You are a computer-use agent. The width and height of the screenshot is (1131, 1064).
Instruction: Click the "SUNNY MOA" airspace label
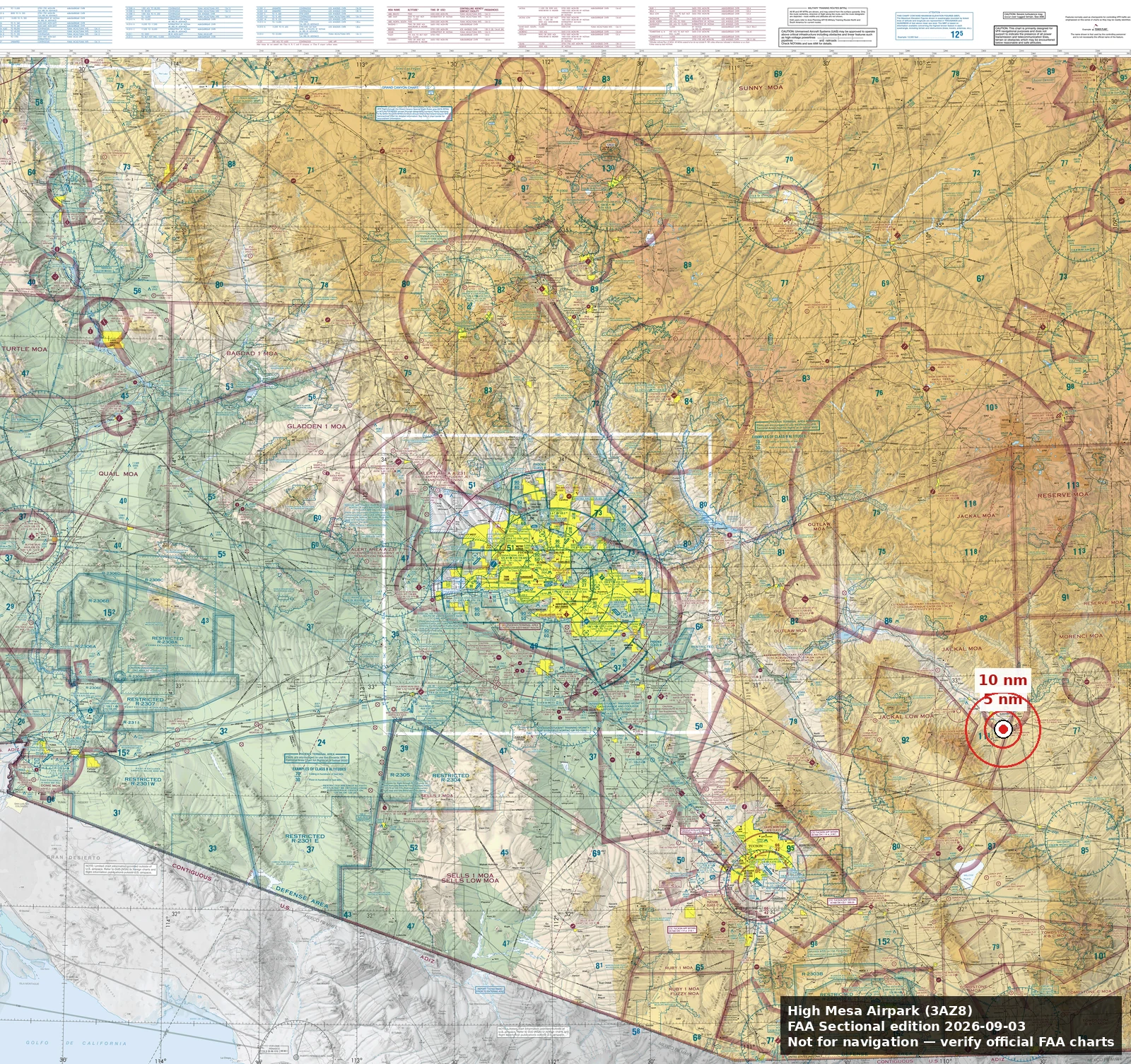point(761,88)
